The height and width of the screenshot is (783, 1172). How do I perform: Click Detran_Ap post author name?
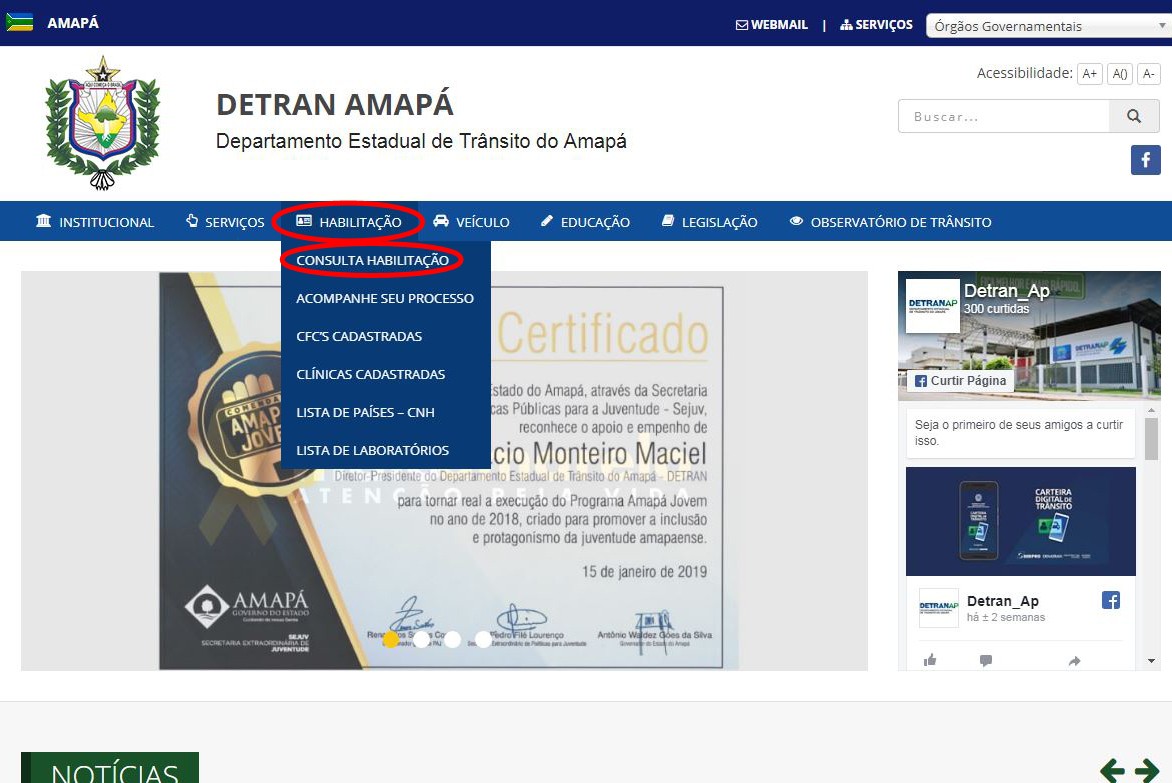(1002, 601)
